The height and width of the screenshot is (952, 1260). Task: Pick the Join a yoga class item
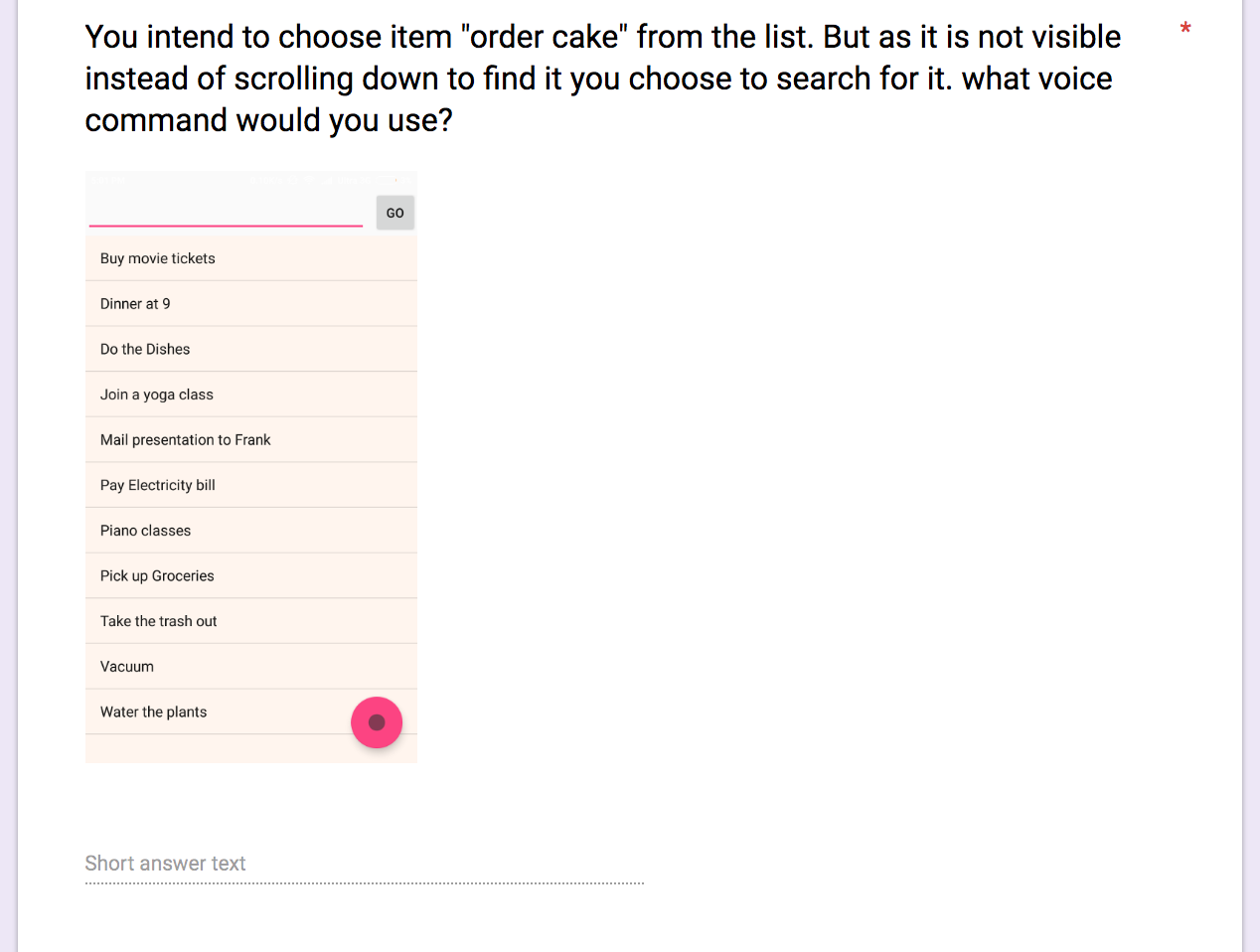[251, 395]
